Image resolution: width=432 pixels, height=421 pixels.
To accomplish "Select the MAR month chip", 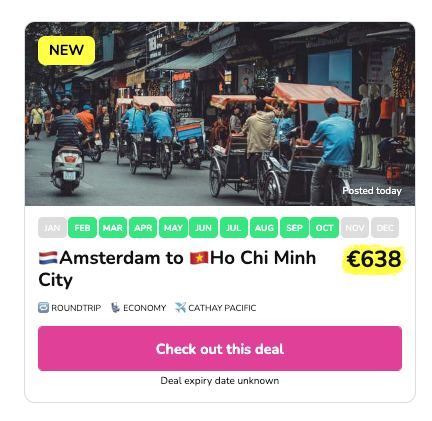I will pos(113,228).
